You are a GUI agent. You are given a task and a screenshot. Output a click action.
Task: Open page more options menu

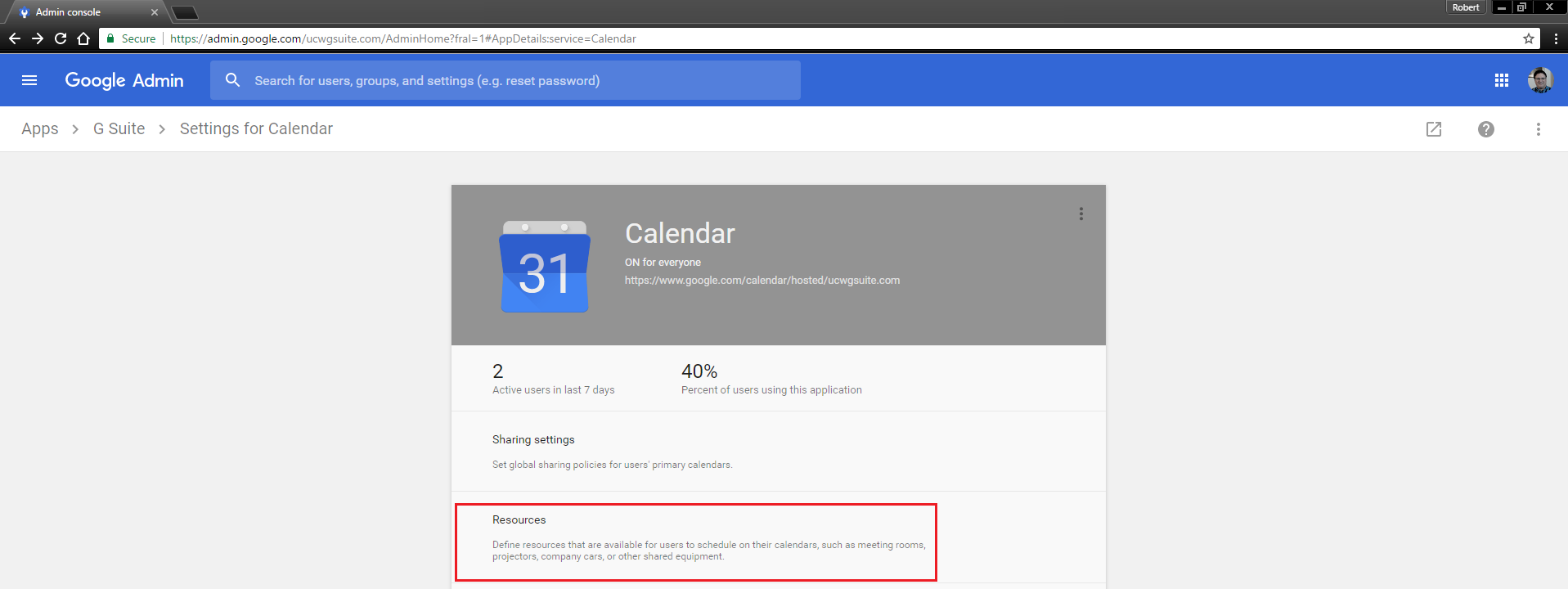point(1539,129)
